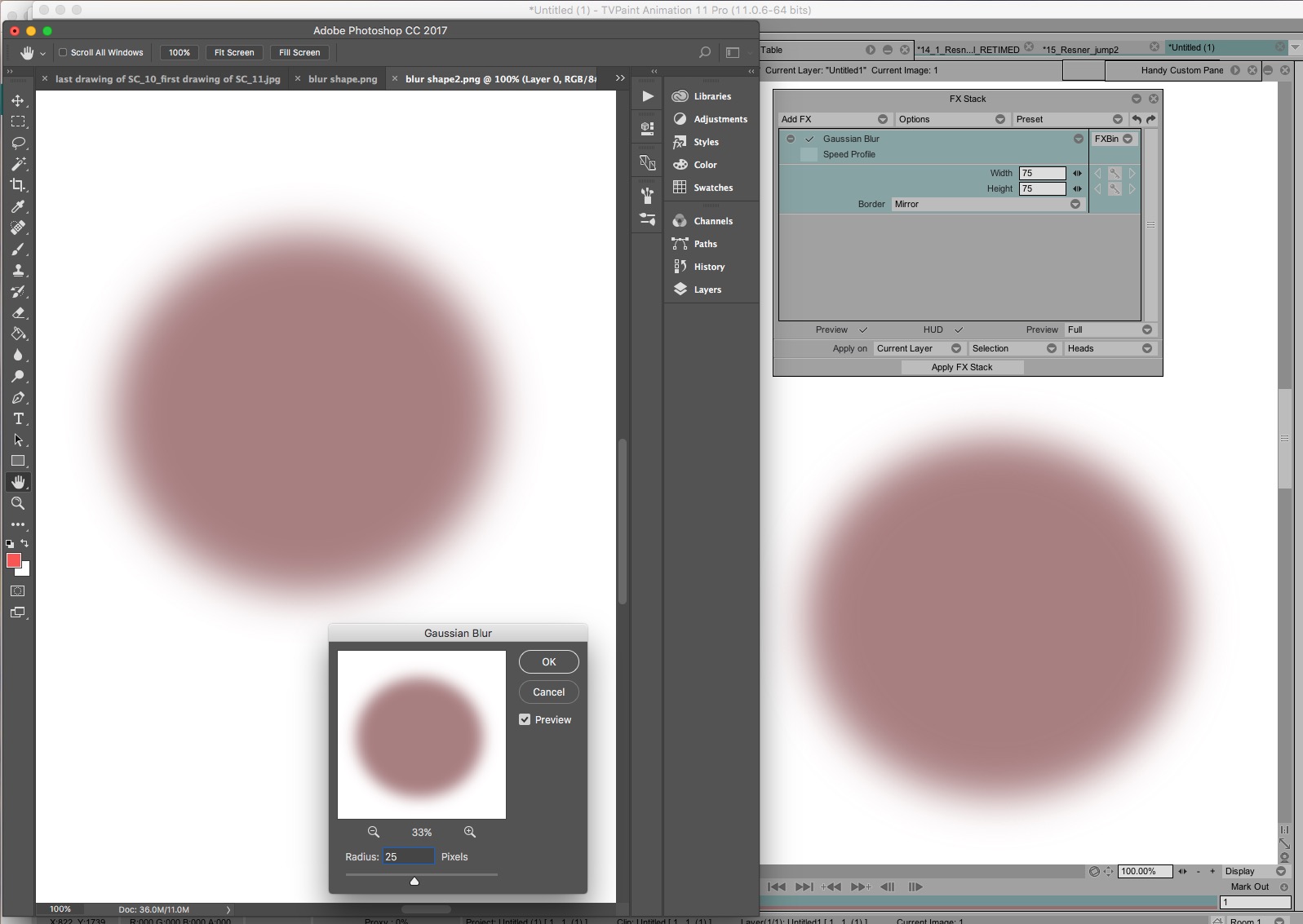The width and height of the screenshot is (1303, 924).
Task: Select the Blur tool
Action: 18,355
